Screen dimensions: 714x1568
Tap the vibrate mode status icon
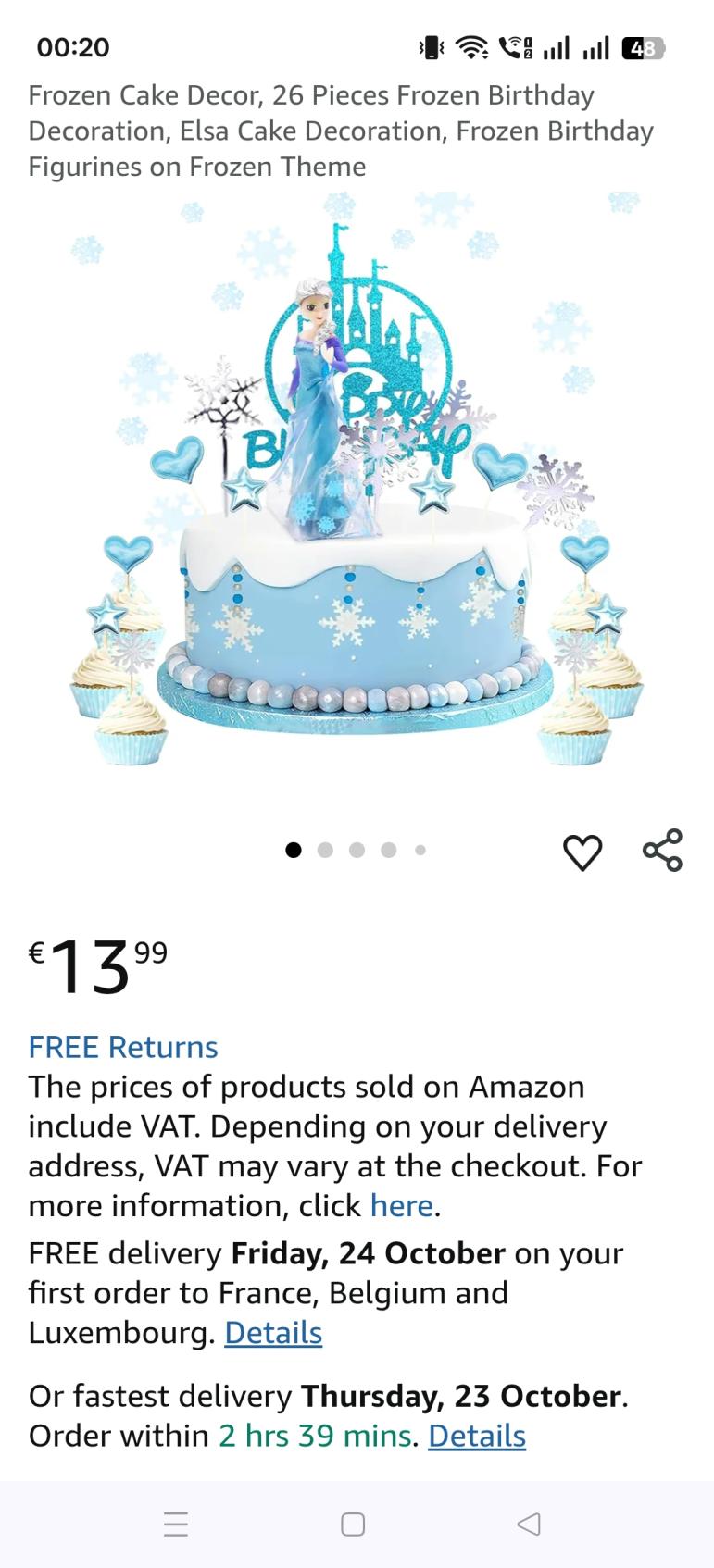tap(431, 47)
